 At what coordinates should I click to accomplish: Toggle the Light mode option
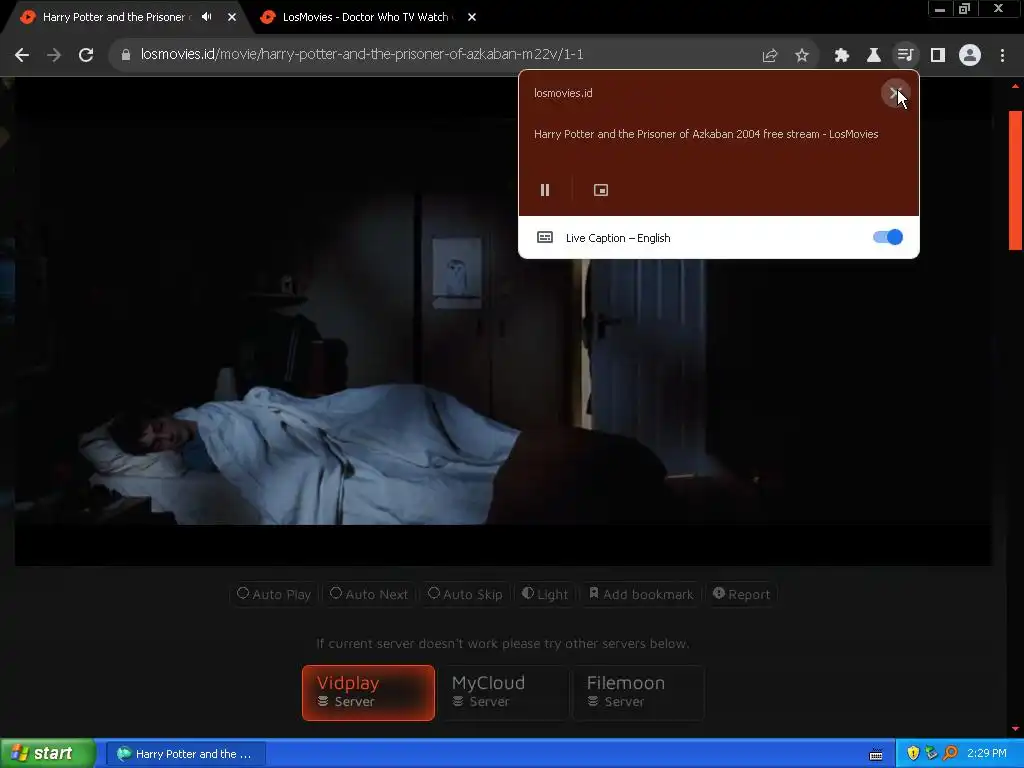545,594
